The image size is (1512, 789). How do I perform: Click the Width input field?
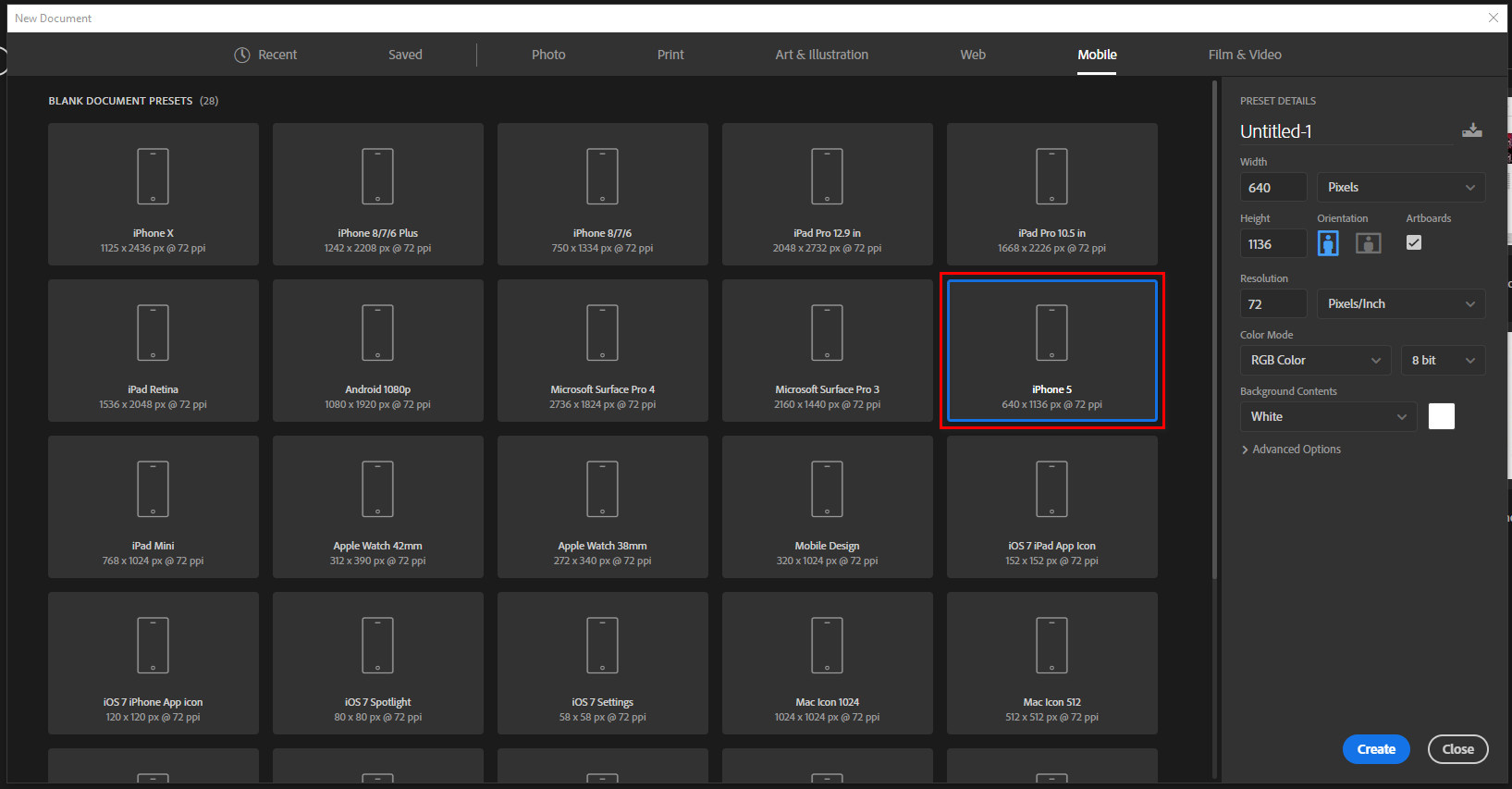[x=1273, y=187]
